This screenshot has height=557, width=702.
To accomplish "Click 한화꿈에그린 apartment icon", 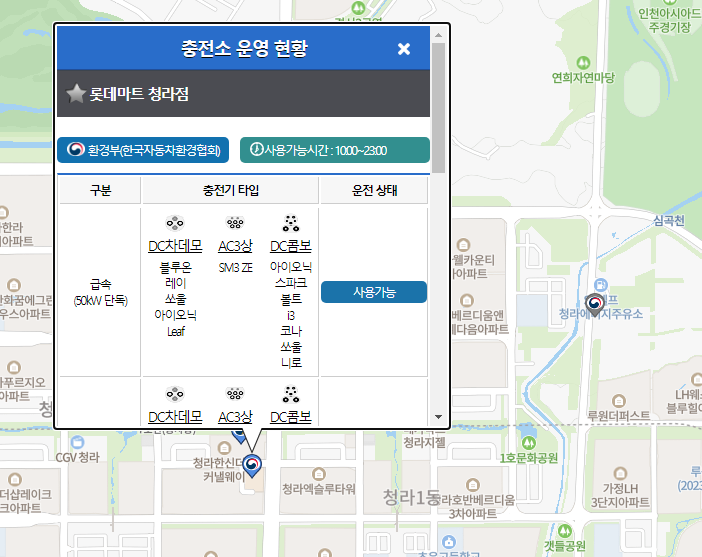I will click(14, 285).
